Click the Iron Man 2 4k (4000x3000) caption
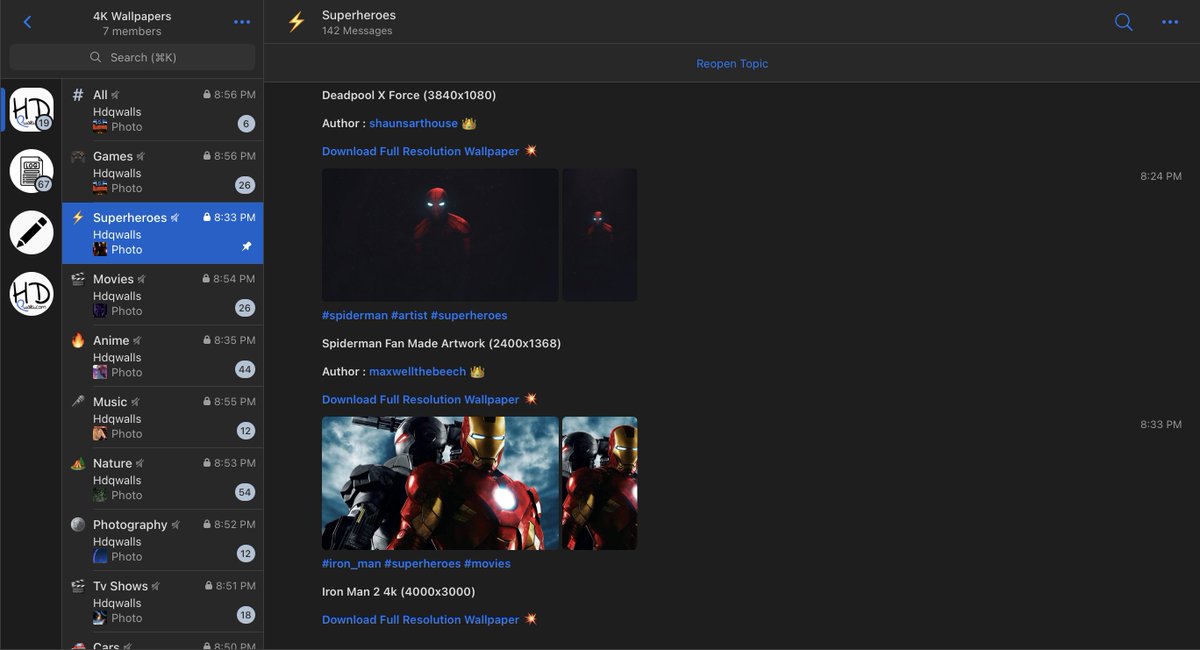 (399, 591)
